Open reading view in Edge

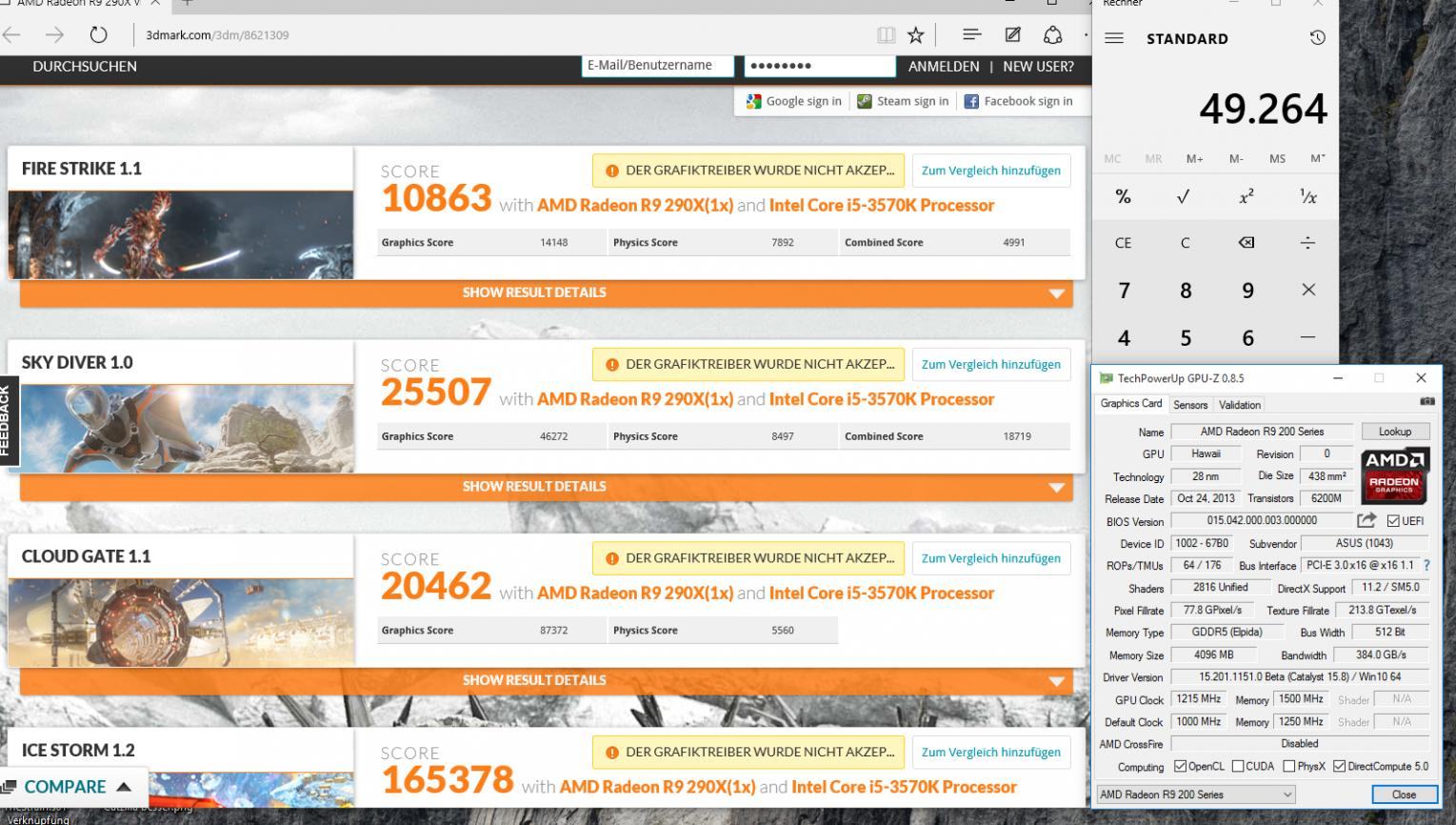tap(886, 35)
